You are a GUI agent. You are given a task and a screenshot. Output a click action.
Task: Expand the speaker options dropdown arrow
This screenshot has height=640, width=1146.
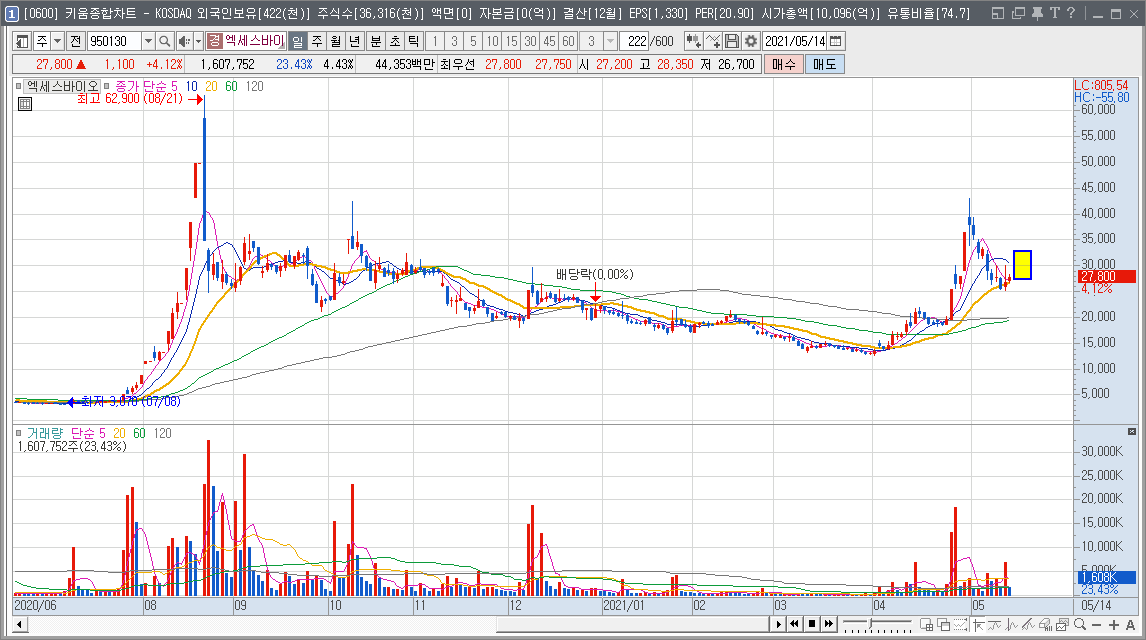pos(197,42)
